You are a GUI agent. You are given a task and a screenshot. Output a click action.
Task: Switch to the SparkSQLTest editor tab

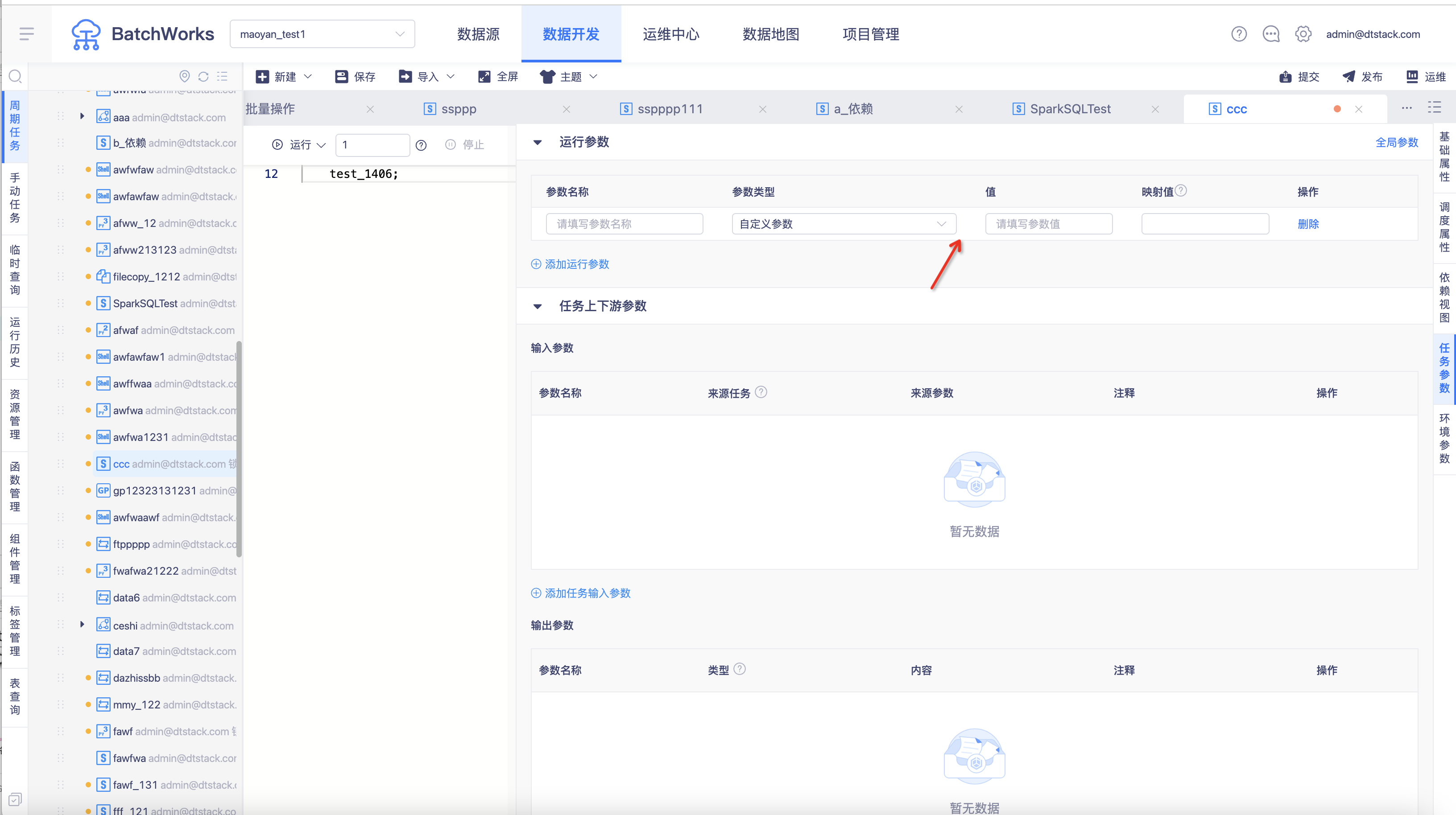[1070, 109]
